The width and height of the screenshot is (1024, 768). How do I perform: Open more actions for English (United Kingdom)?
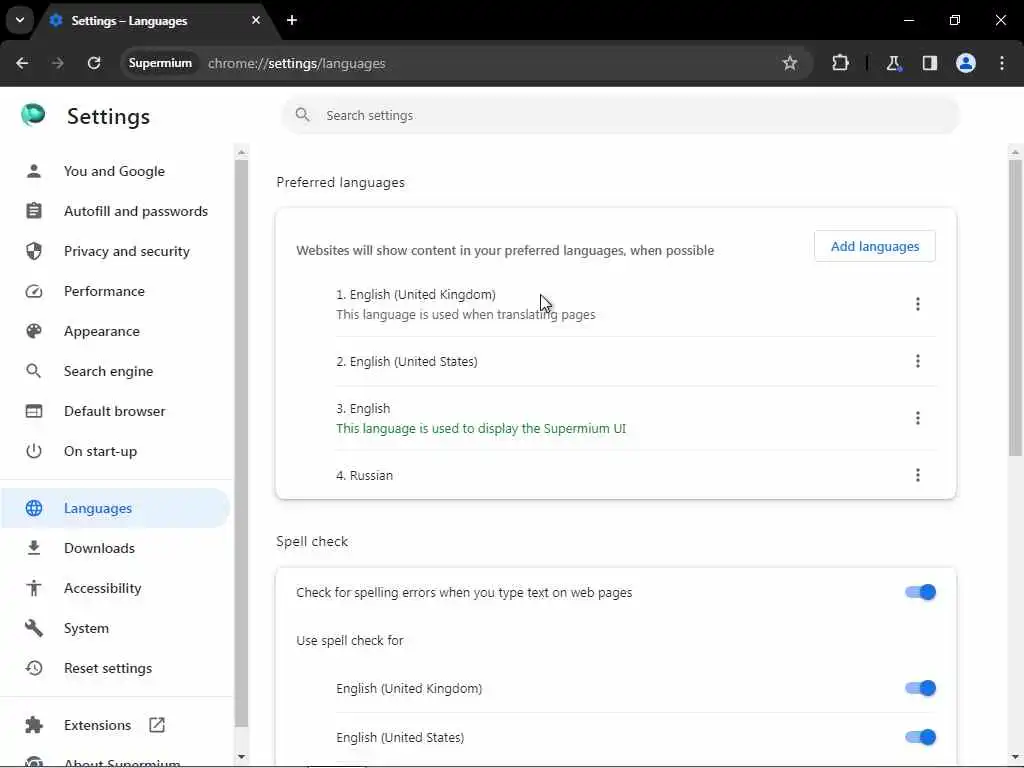[918, 304]
